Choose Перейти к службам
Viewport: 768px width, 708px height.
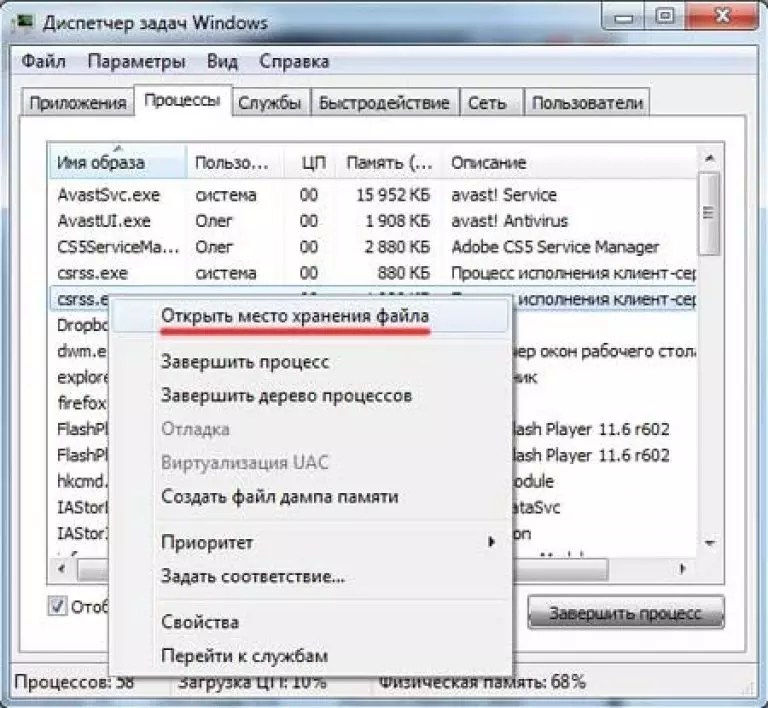310,656
